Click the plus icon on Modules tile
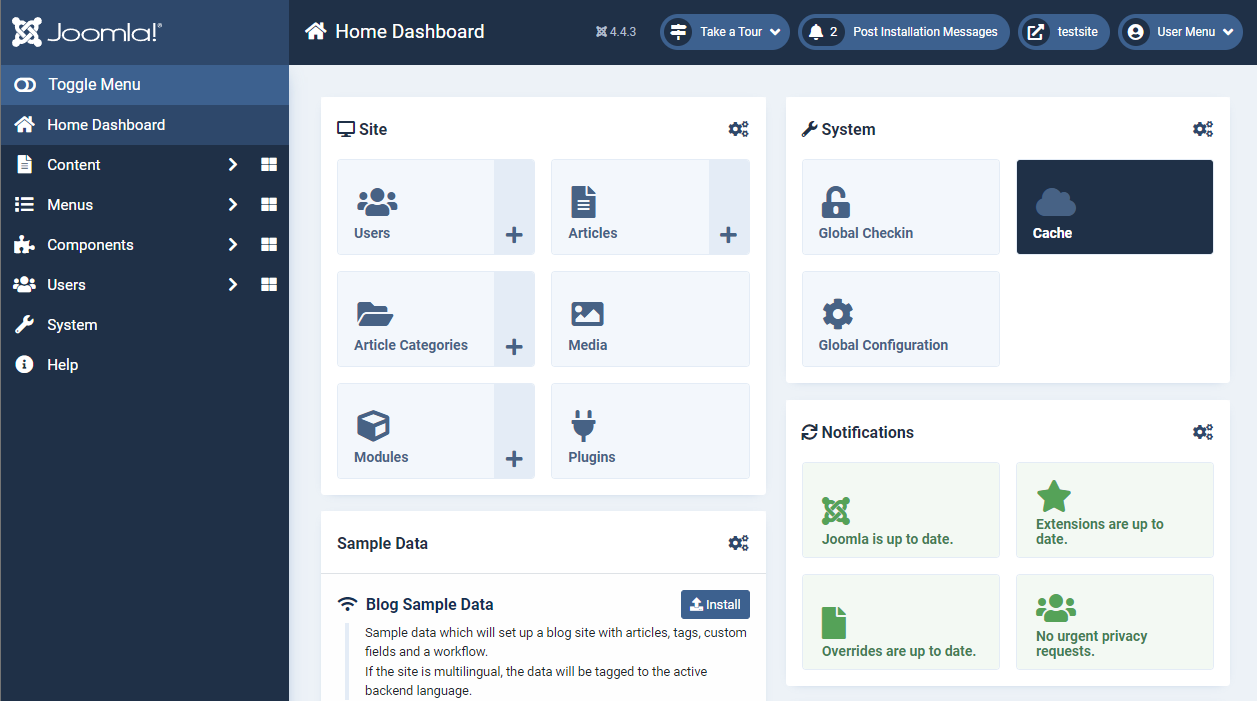The width and height of the screenshot is (1257, 701). click(x=514, y=459)
